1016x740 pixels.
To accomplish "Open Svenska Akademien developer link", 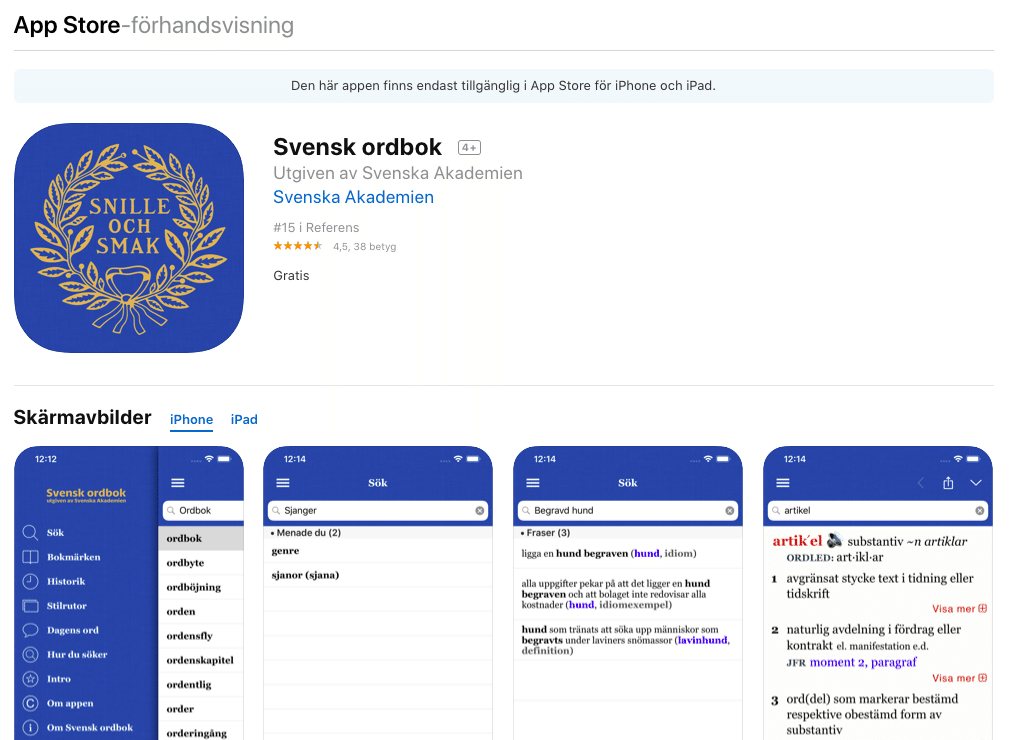I will (x=353, y=197).
